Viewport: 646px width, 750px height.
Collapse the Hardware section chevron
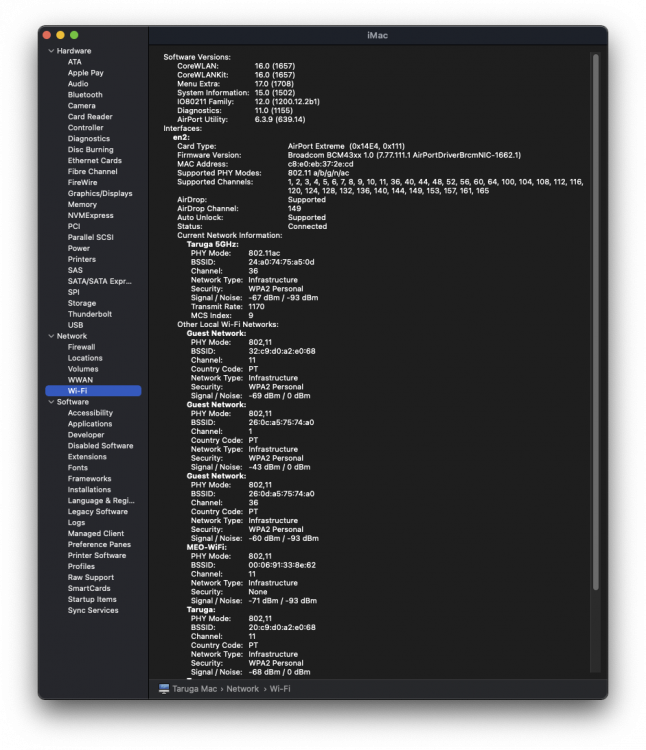pos(51,51)
